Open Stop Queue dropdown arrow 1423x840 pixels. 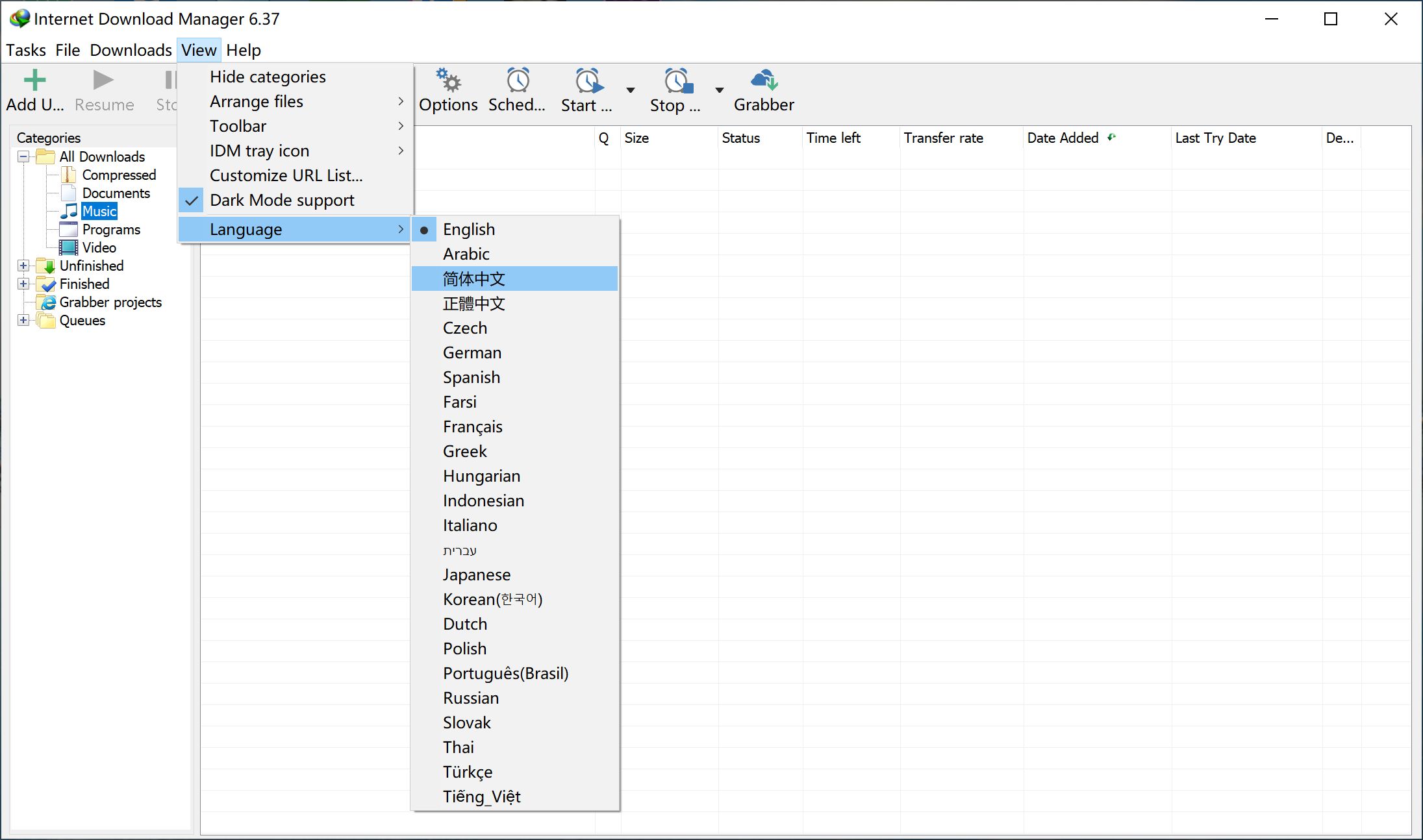coord(719,90)
